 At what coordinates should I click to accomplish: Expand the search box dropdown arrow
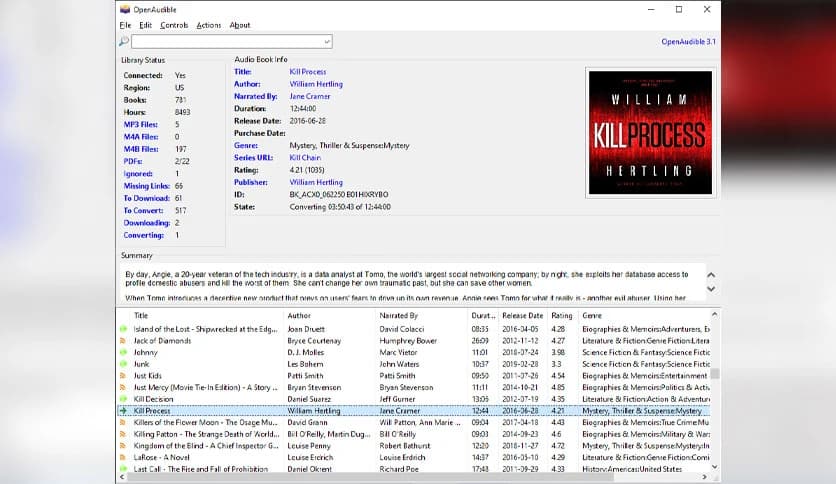327,42
